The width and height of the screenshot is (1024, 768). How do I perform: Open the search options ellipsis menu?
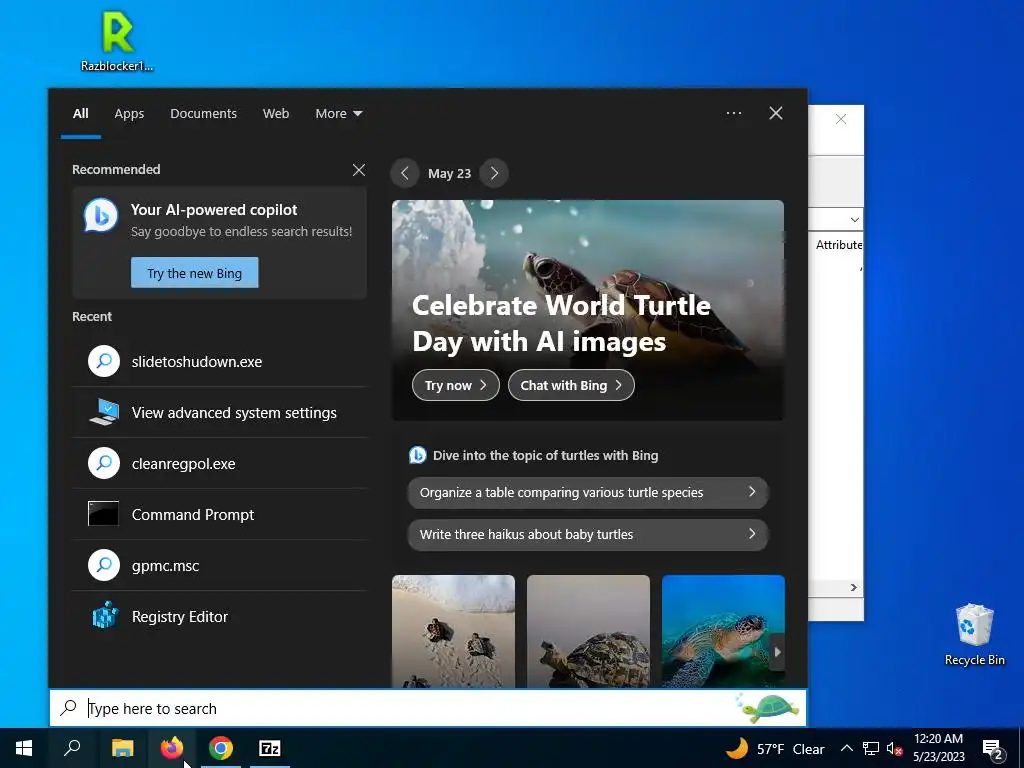(x=734, y=113)
